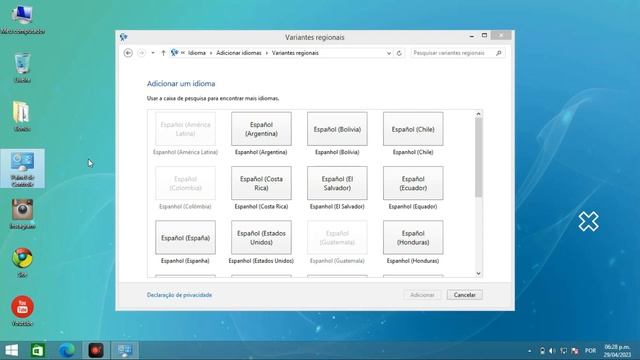
Task: Click the Cancelar button
Action: pos(464,295)
